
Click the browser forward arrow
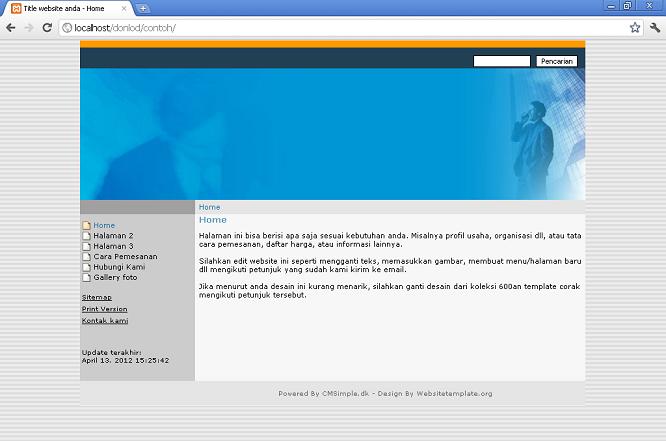[x=29, y=28]
